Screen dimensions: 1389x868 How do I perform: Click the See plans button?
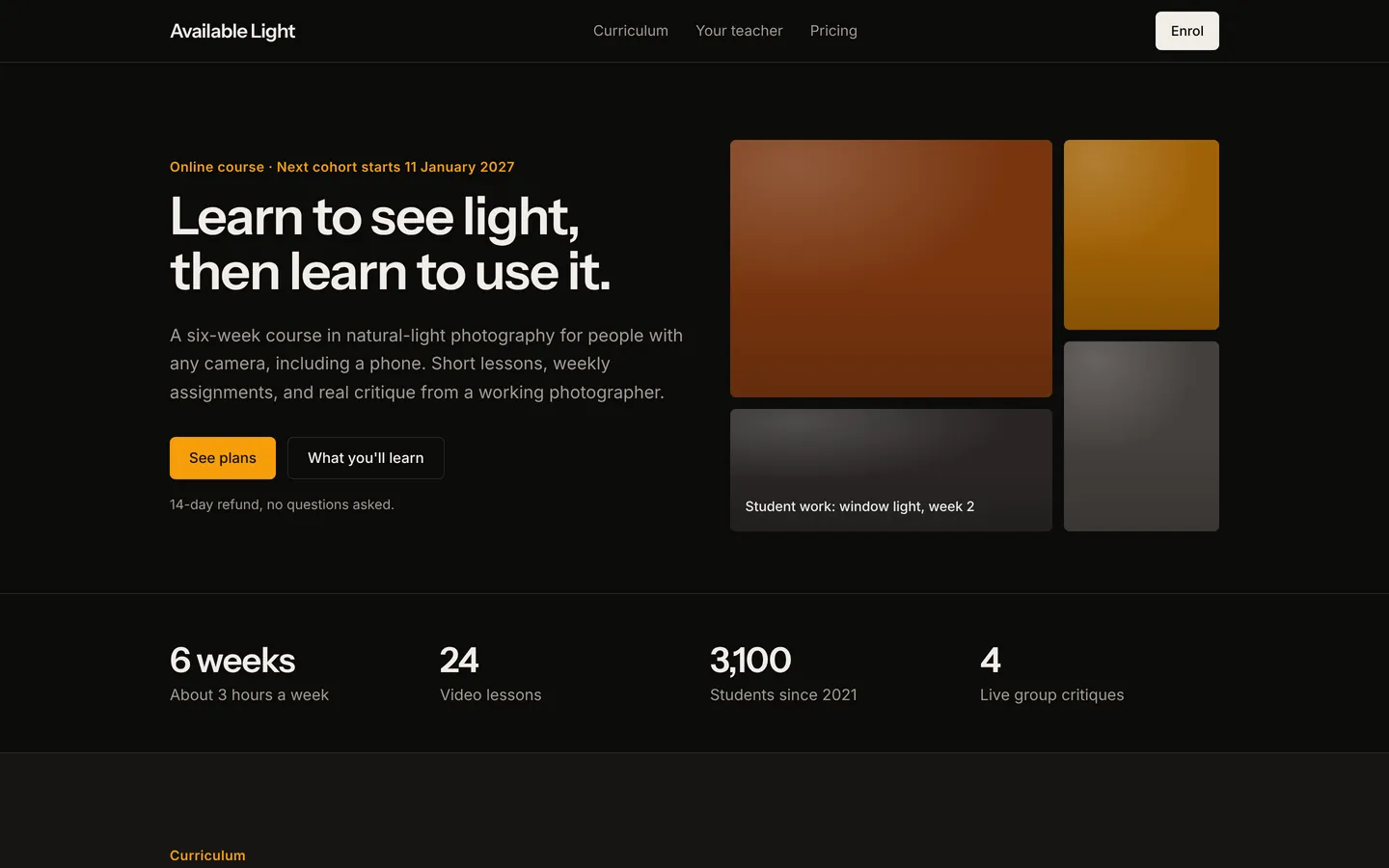223,458
